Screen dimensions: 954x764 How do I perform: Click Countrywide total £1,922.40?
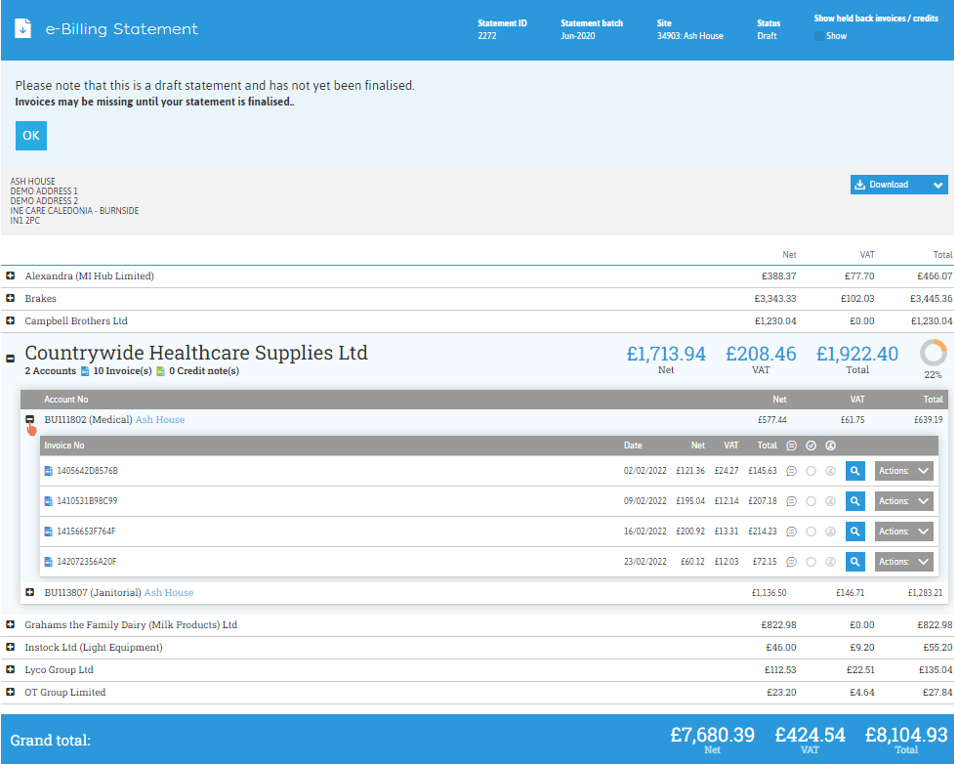point(857,353)
